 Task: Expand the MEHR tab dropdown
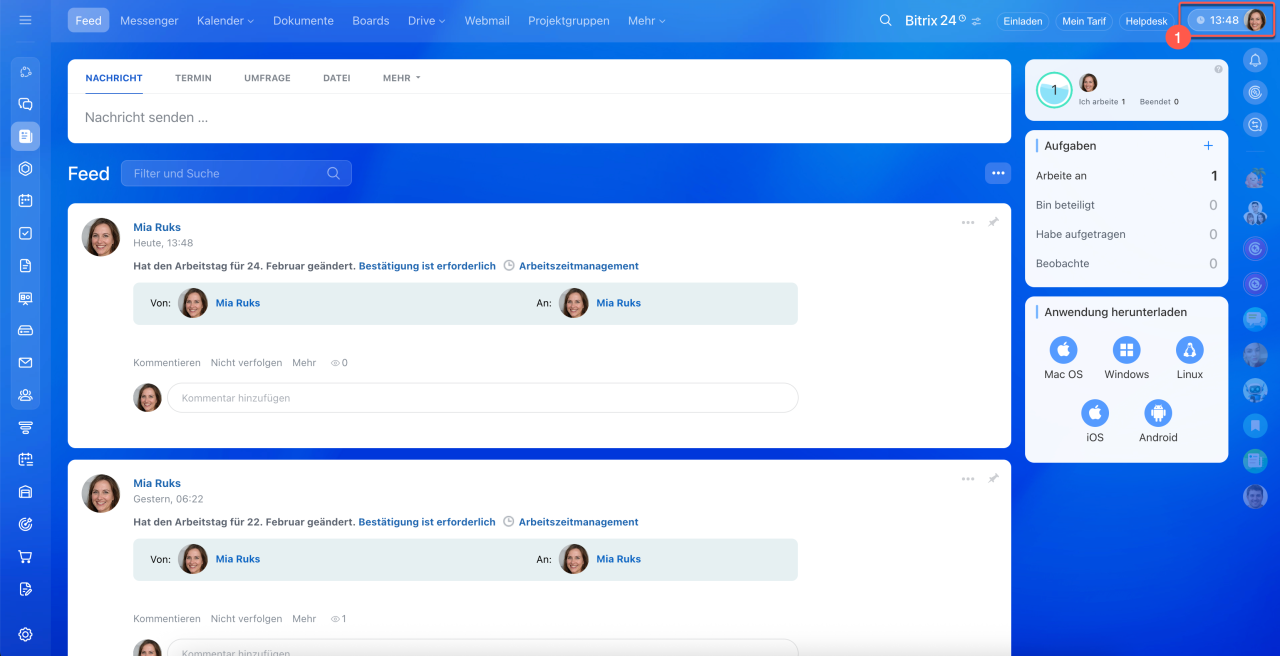pos(401,78)
